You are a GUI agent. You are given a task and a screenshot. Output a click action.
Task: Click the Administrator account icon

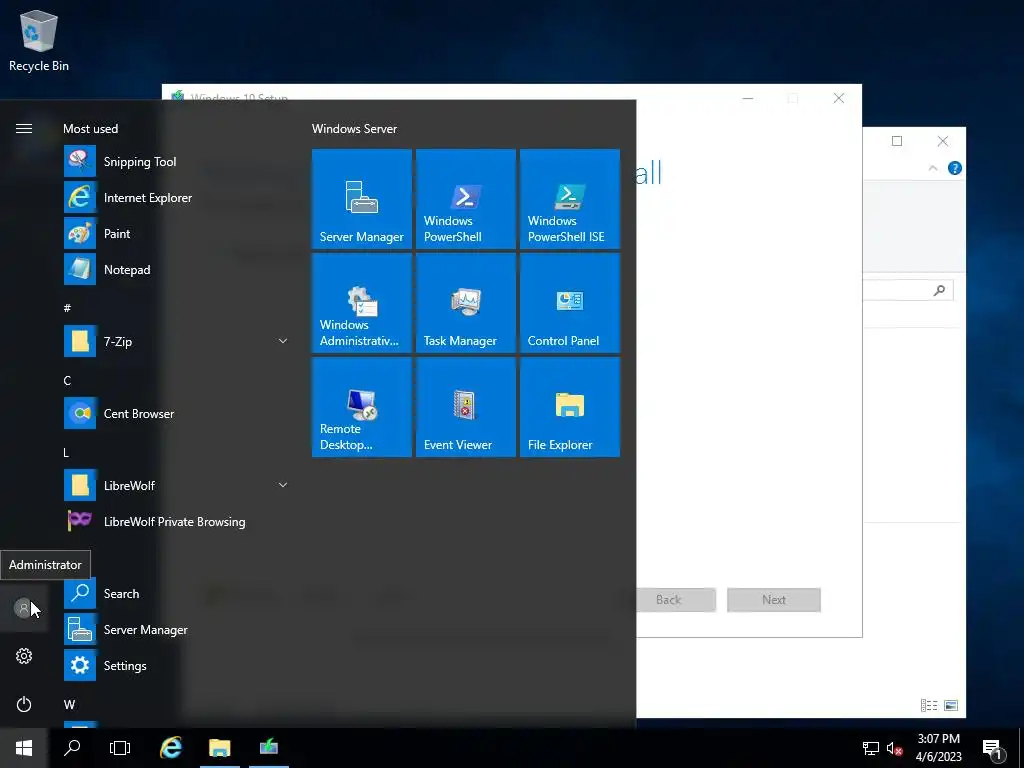pyautogui.click(x=24, y=608)
